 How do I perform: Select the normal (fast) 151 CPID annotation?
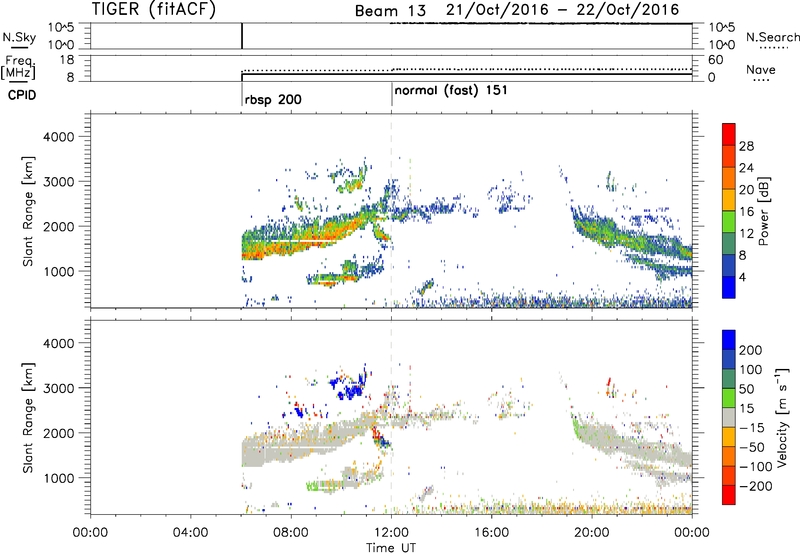tap(451, 90)
